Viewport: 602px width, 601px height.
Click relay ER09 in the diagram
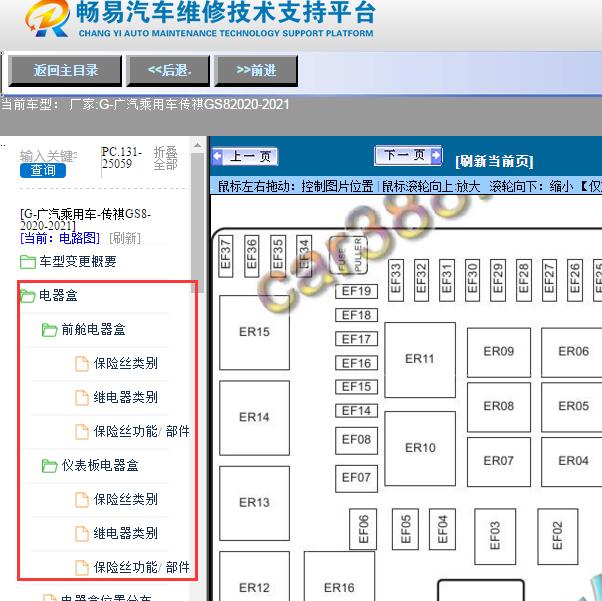point(498,352)
